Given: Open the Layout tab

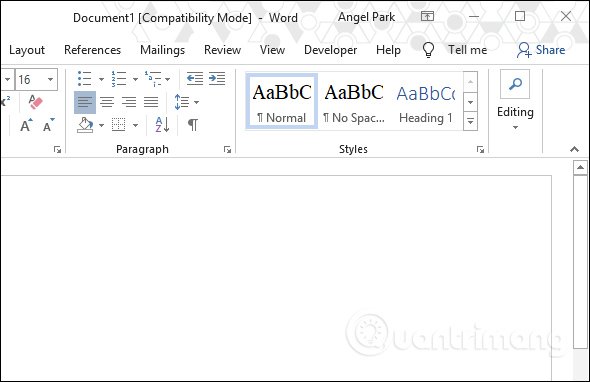Looking at the screenshot, I should point(27,50).
